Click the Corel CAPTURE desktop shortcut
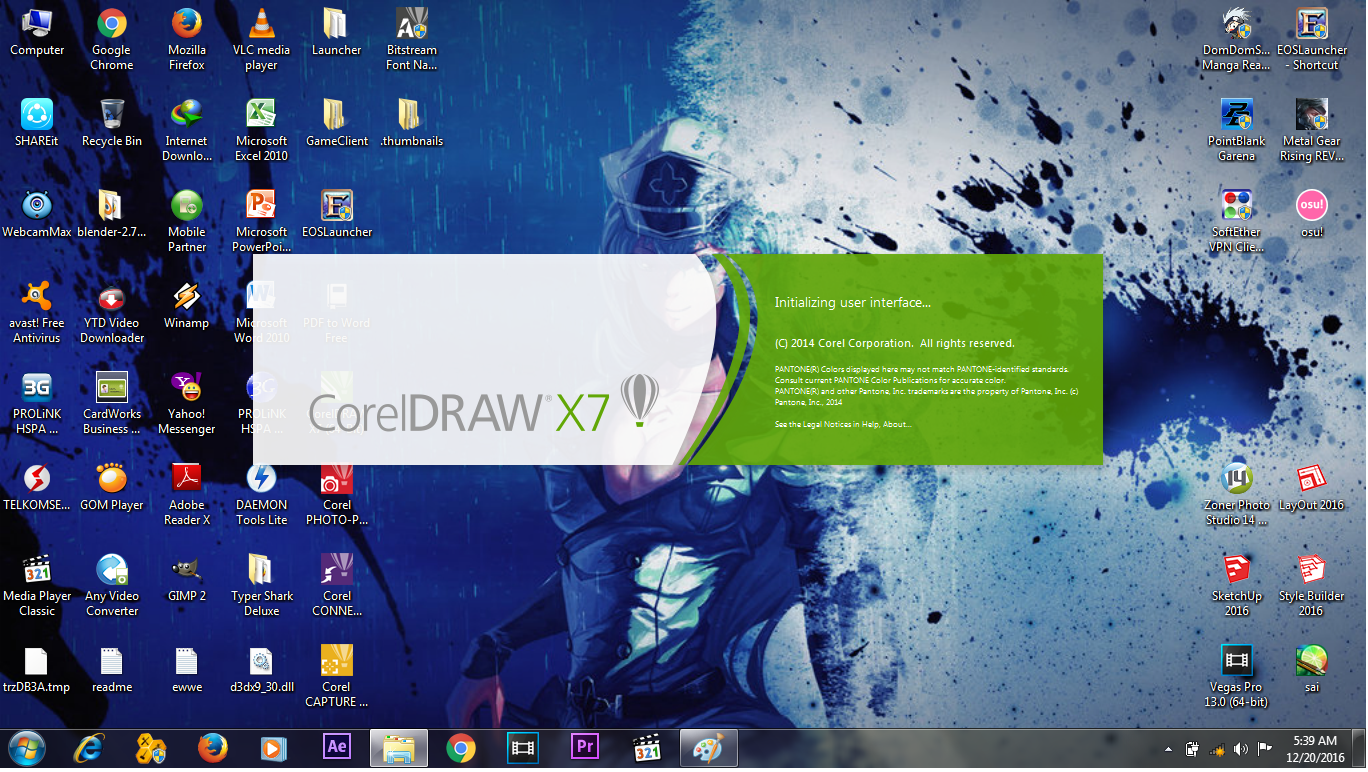 coord(336,677)
